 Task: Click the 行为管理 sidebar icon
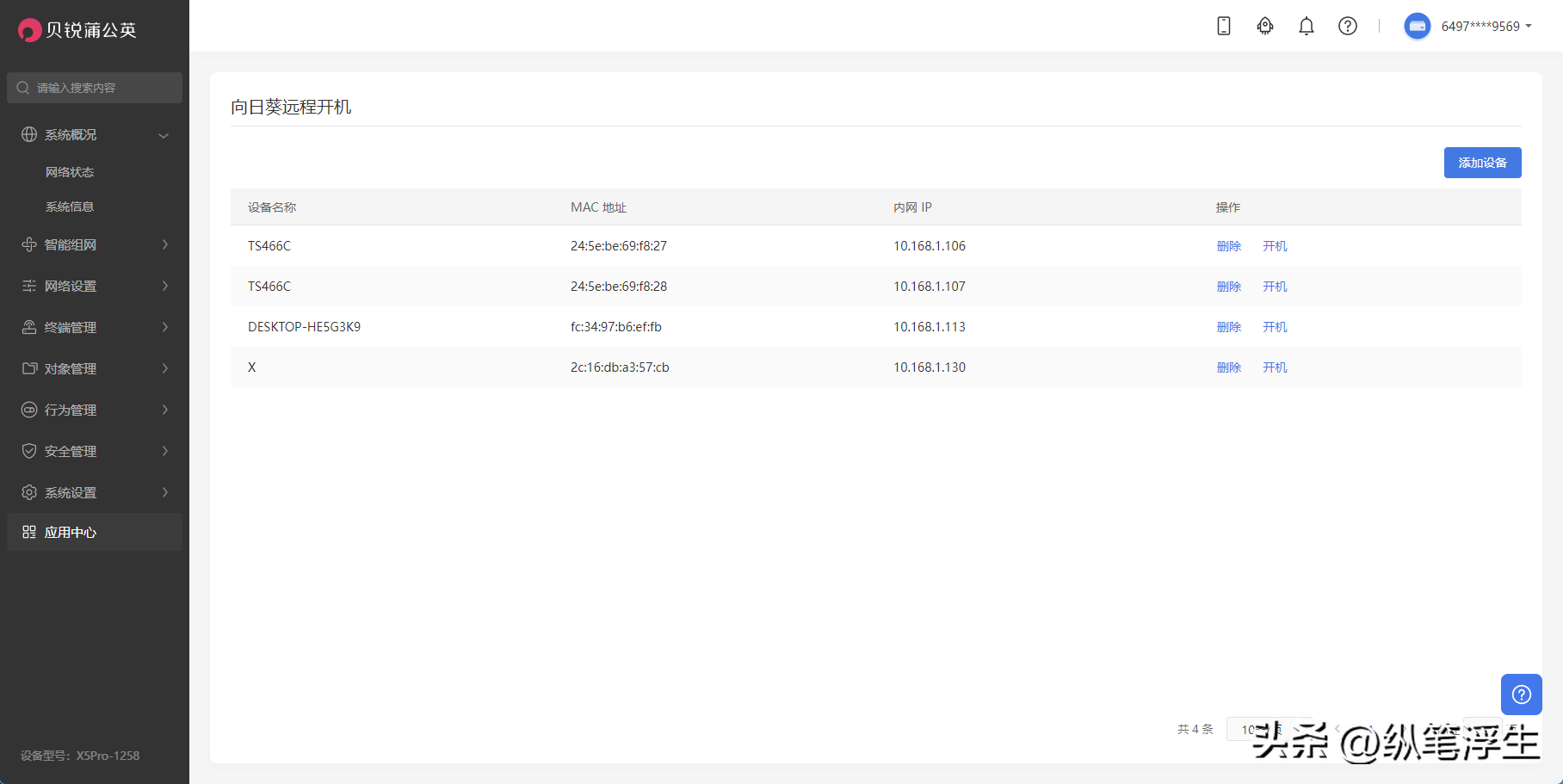pyautogui.click(x=29, y=410)
